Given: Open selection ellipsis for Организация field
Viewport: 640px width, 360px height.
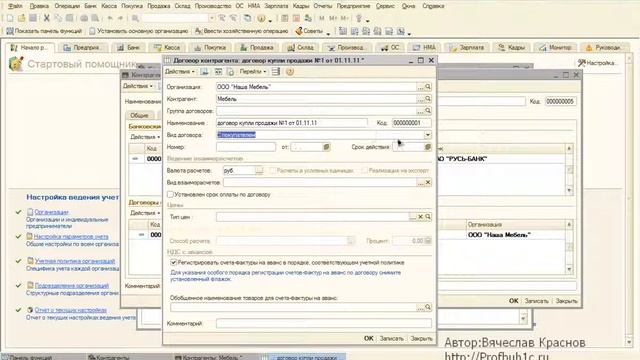Looking at the screenshot, I should pyautogui.click(x=420, y=87).
